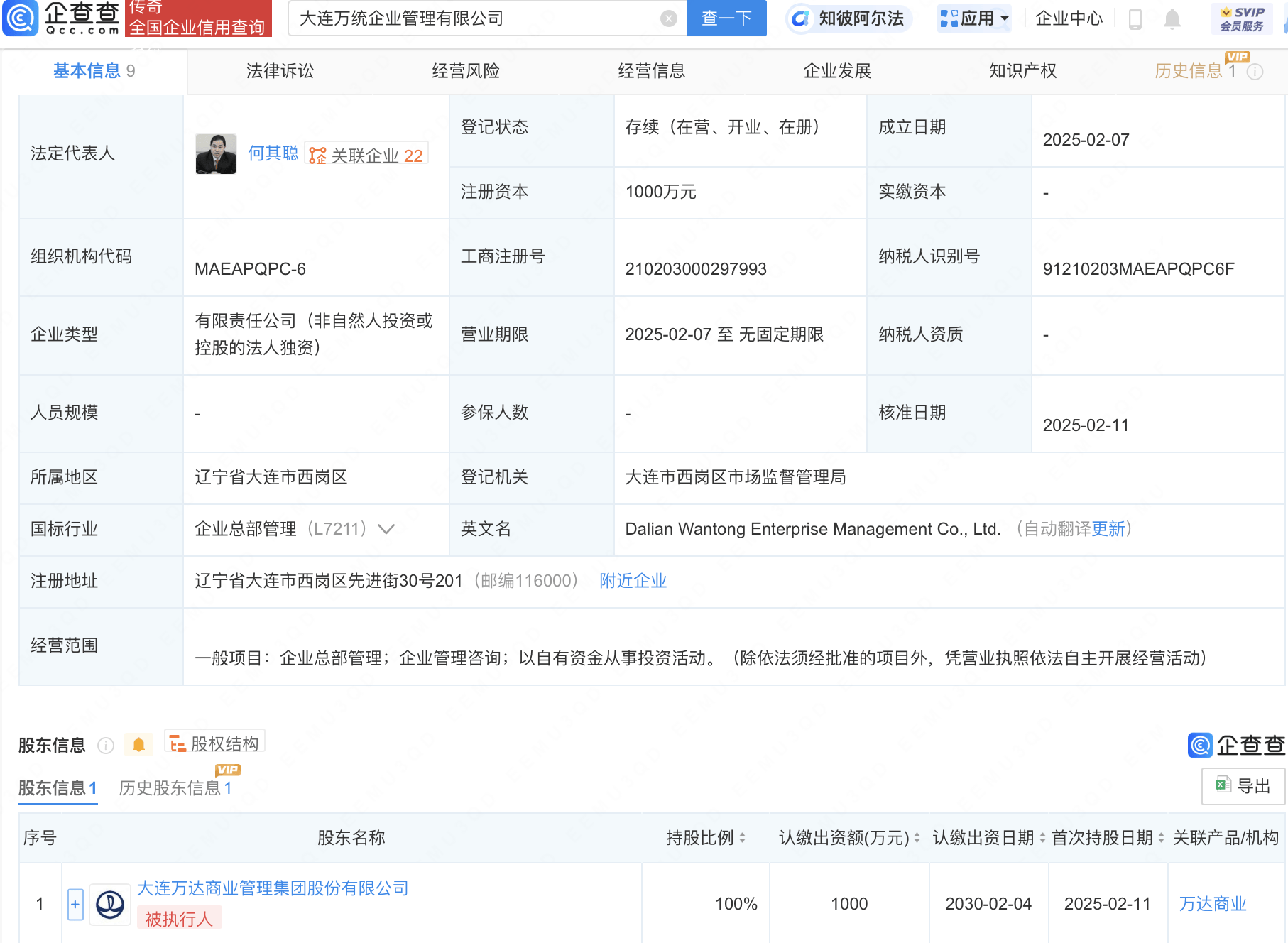Click English name Dalian Wantong Enterprise Management
The image size is (1288, 943).
813,529
